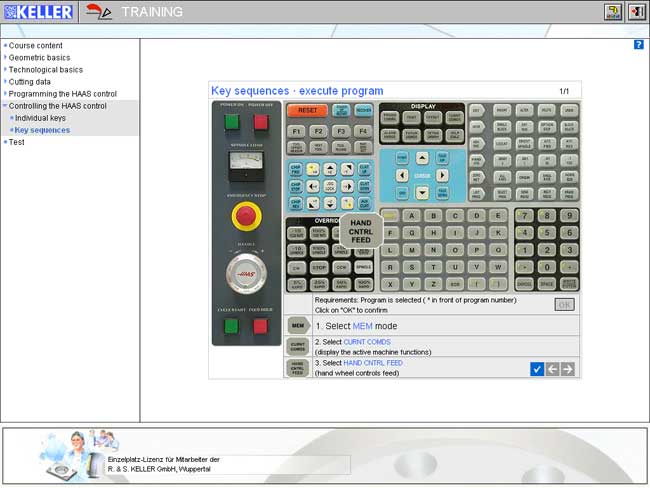This screenshot has width=650, height=488.
Task: Click the 'Key sequences · execute program' title
Action: click(297, 91)
